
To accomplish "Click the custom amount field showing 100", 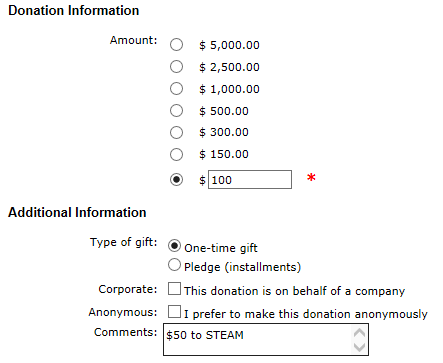I will click(250, 180).
